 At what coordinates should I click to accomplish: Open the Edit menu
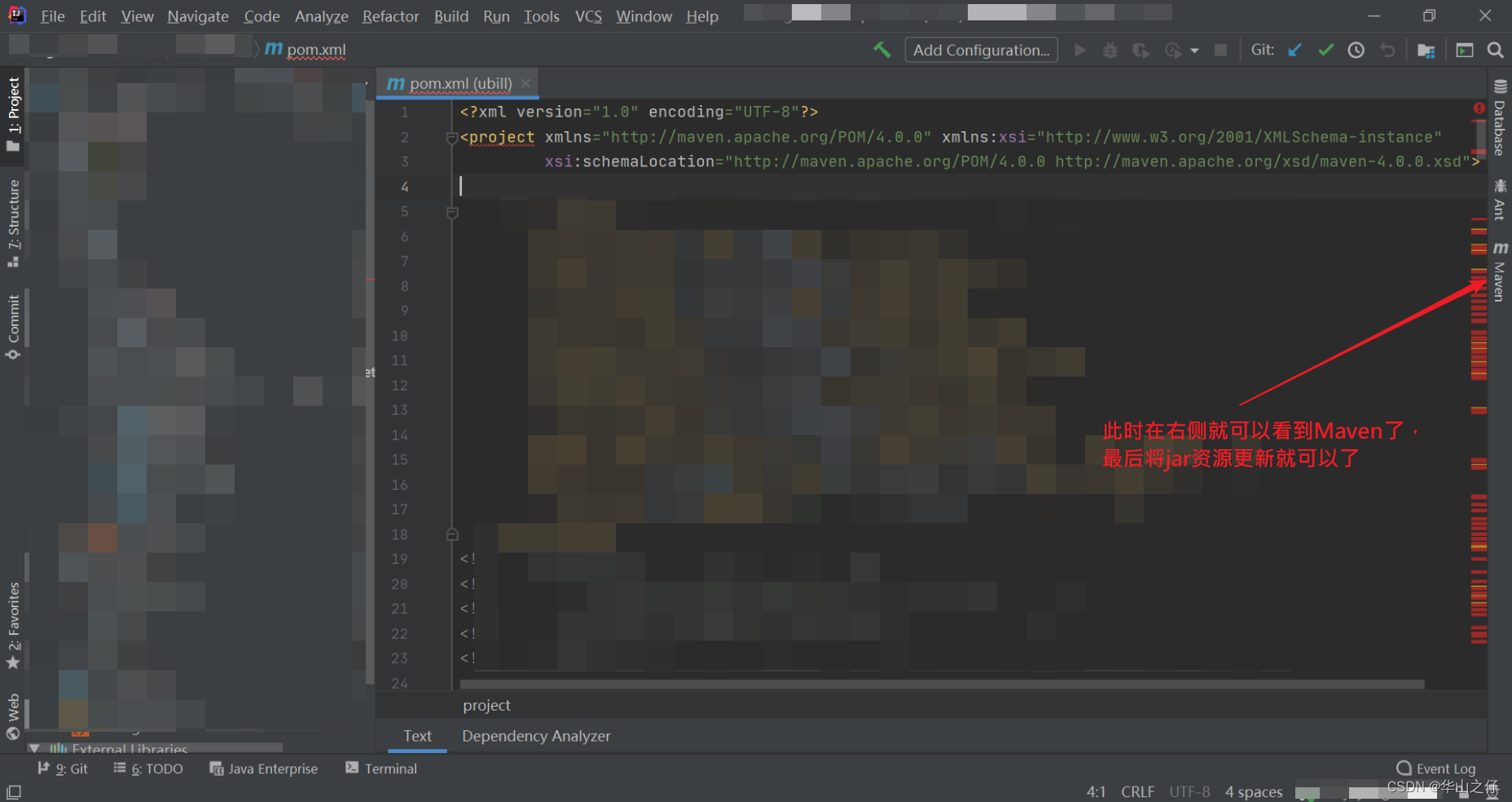click(93, 16)
